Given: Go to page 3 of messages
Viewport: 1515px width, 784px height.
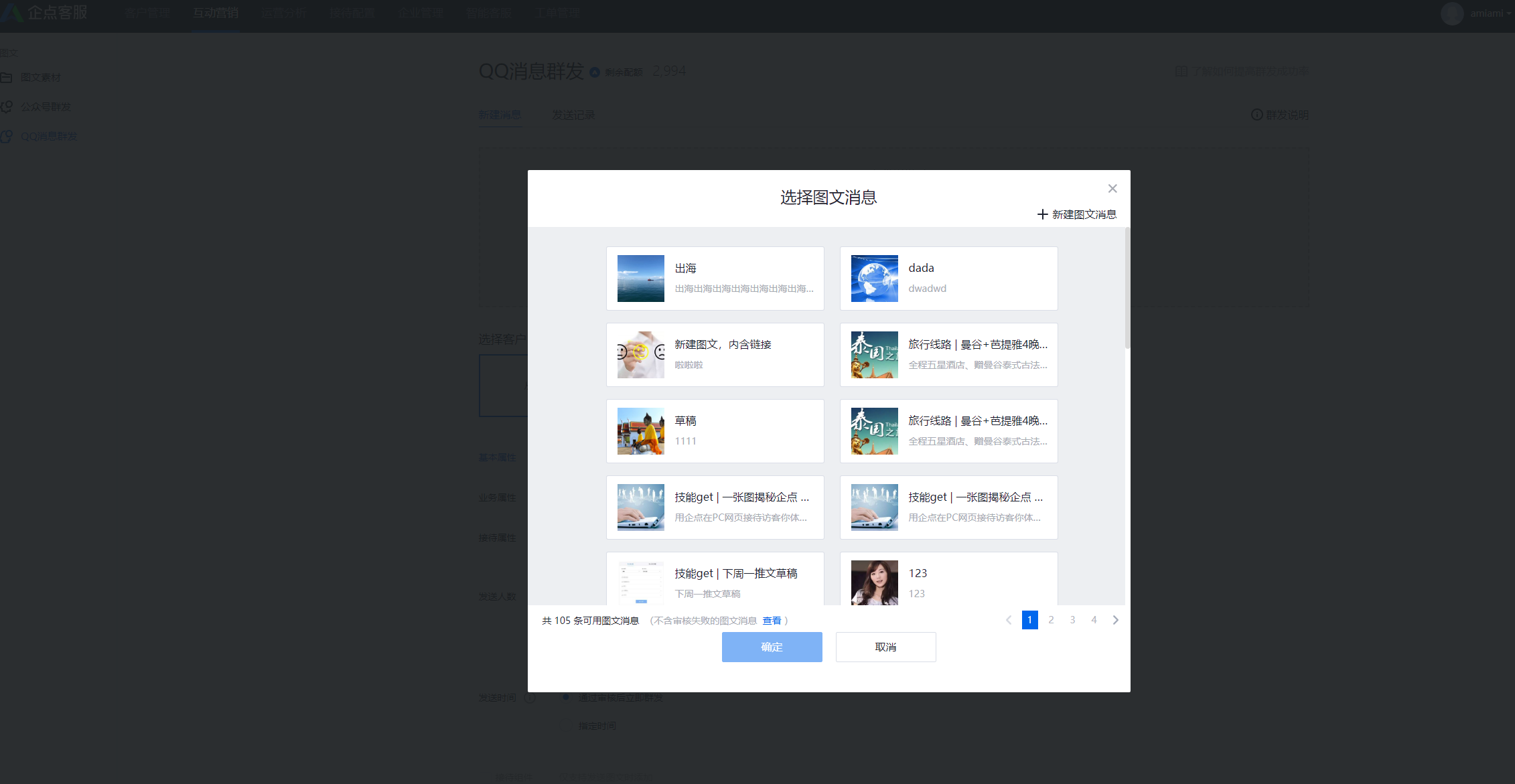Looking at the screenshot, I should 1072,620.
